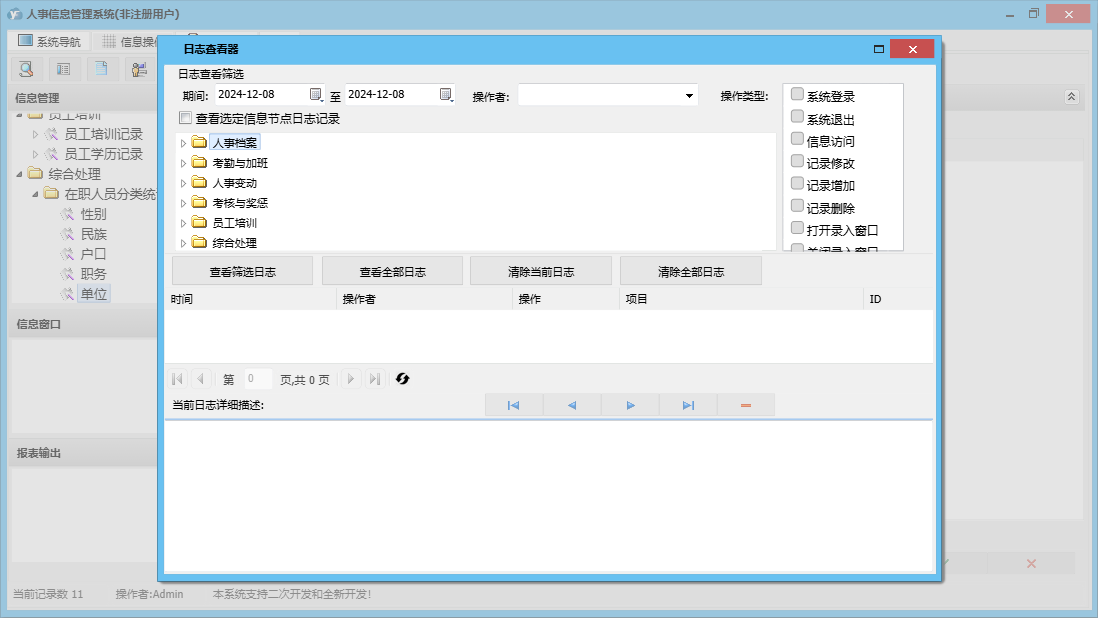This screenshot has height=618, width=1098.
Task: Select 单位 in sidebar tree
Action: click(94, 294)
